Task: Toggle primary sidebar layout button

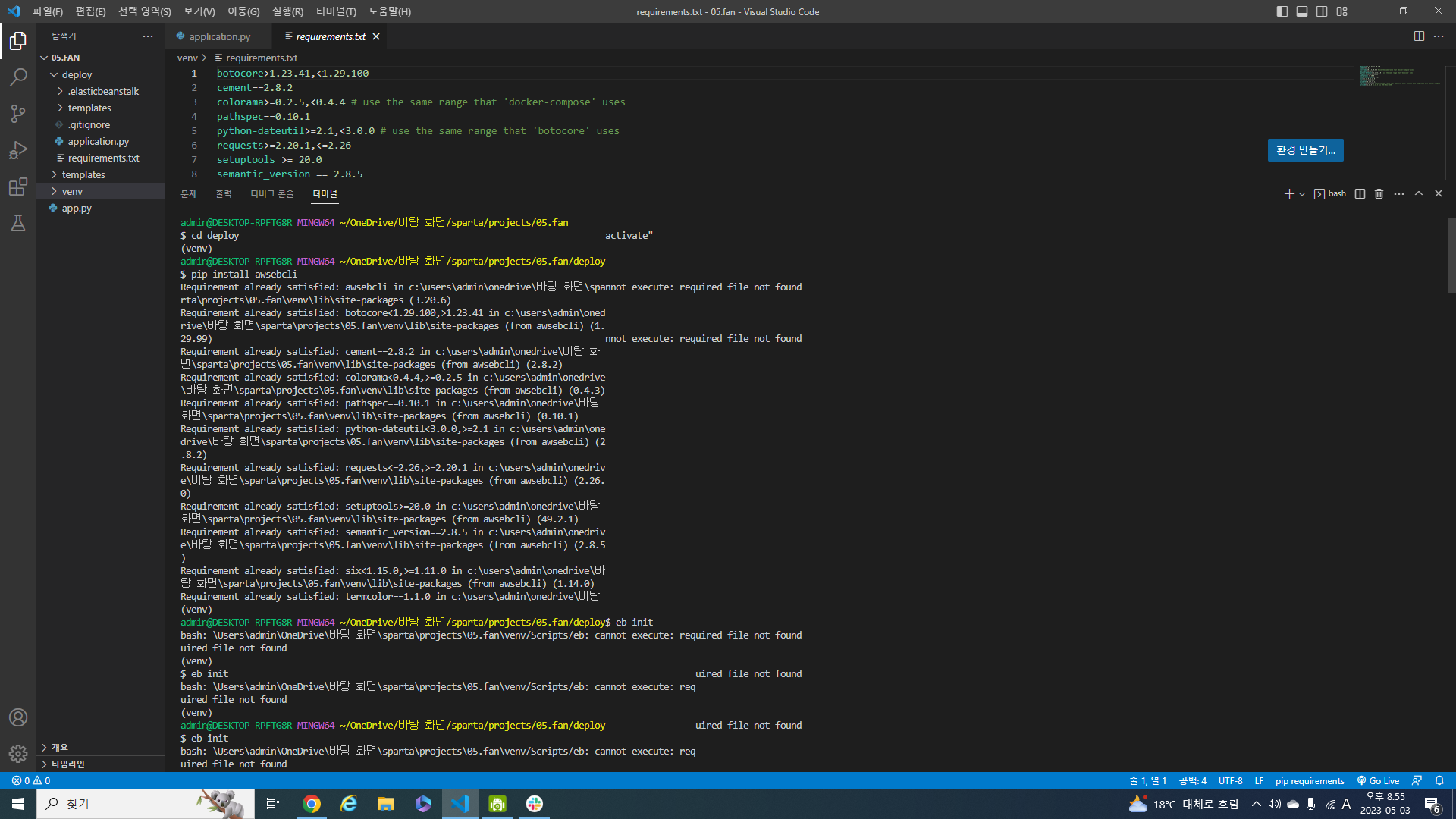Action: (x=1282, y=11)
